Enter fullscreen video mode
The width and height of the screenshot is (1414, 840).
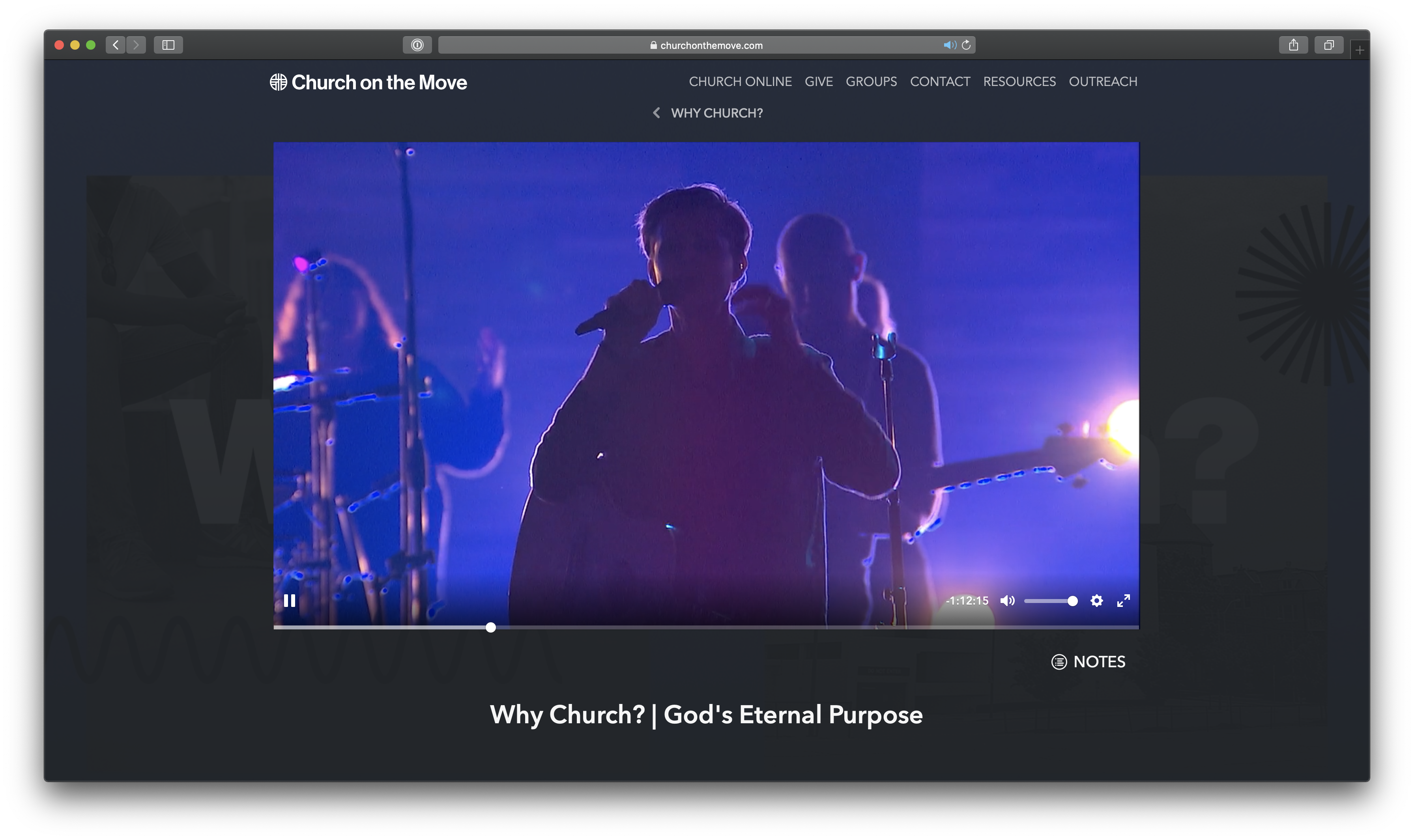pos(1124,601)
